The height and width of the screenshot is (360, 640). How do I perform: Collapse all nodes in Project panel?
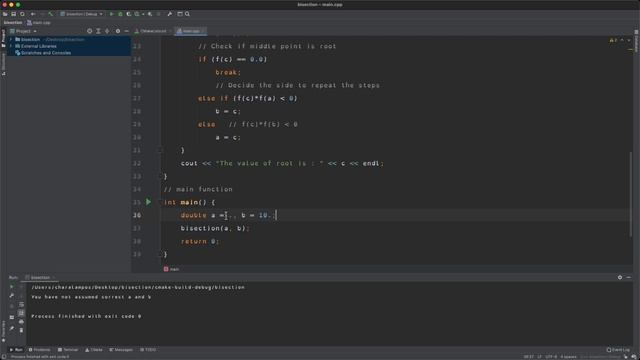[107, 31]
